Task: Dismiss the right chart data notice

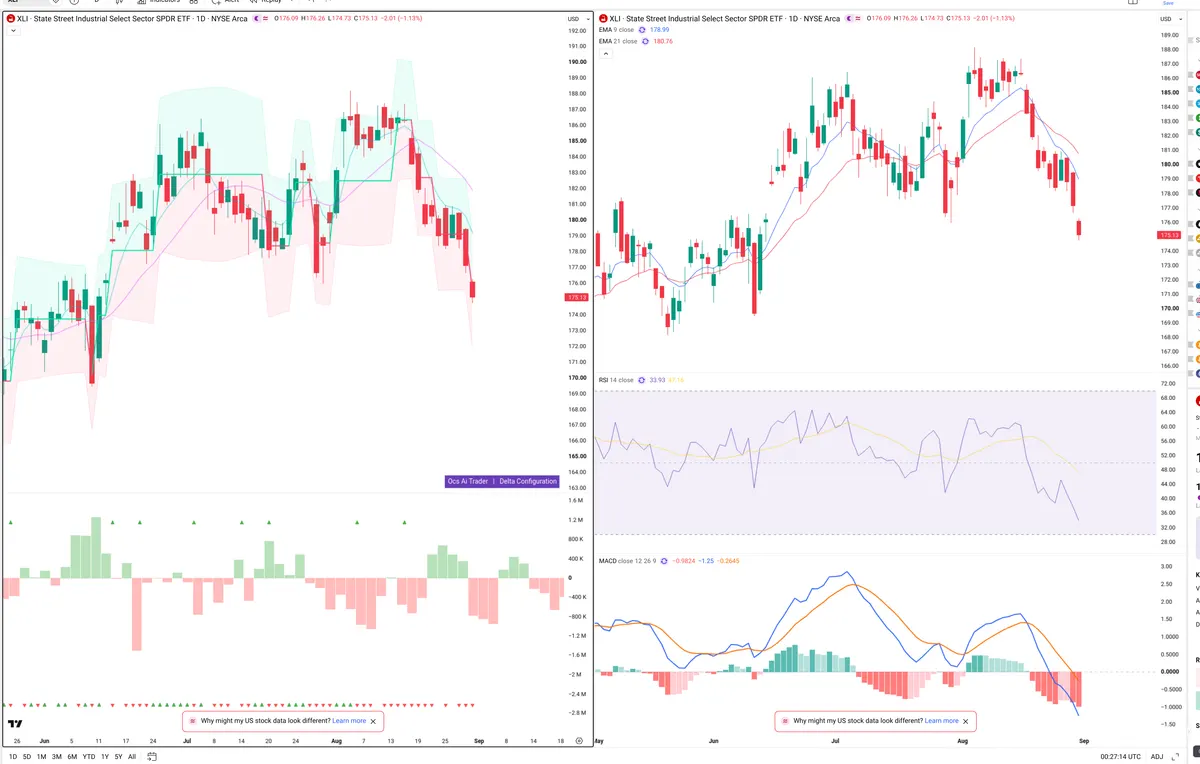Action: [x=965, y=720]
